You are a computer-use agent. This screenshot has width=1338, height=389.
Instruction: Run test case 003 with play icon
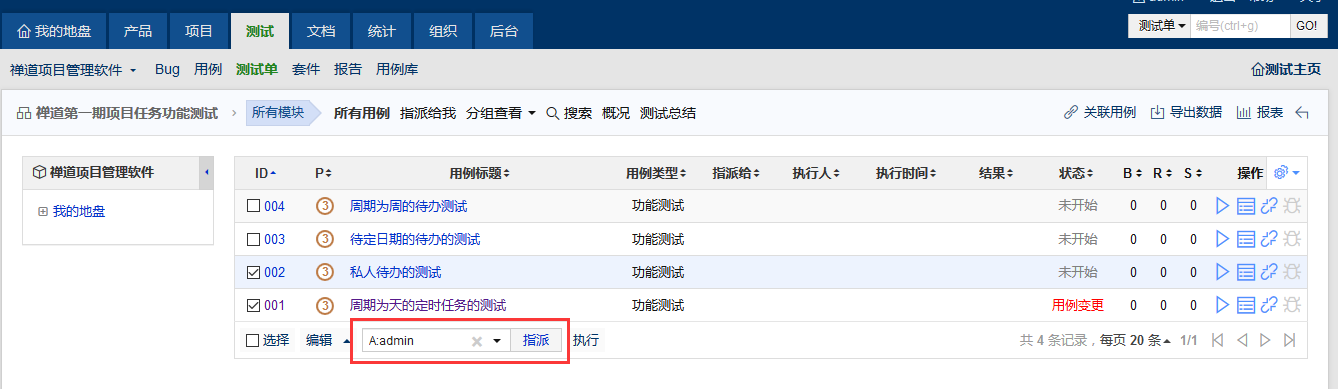point(1221,239)
